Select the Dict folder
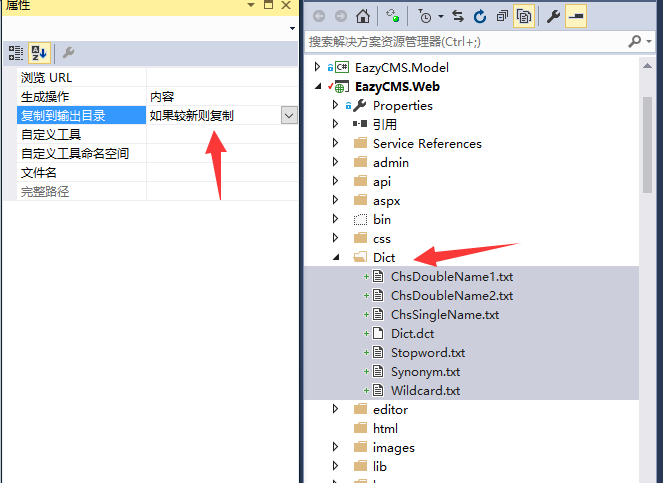 (384, 258)
